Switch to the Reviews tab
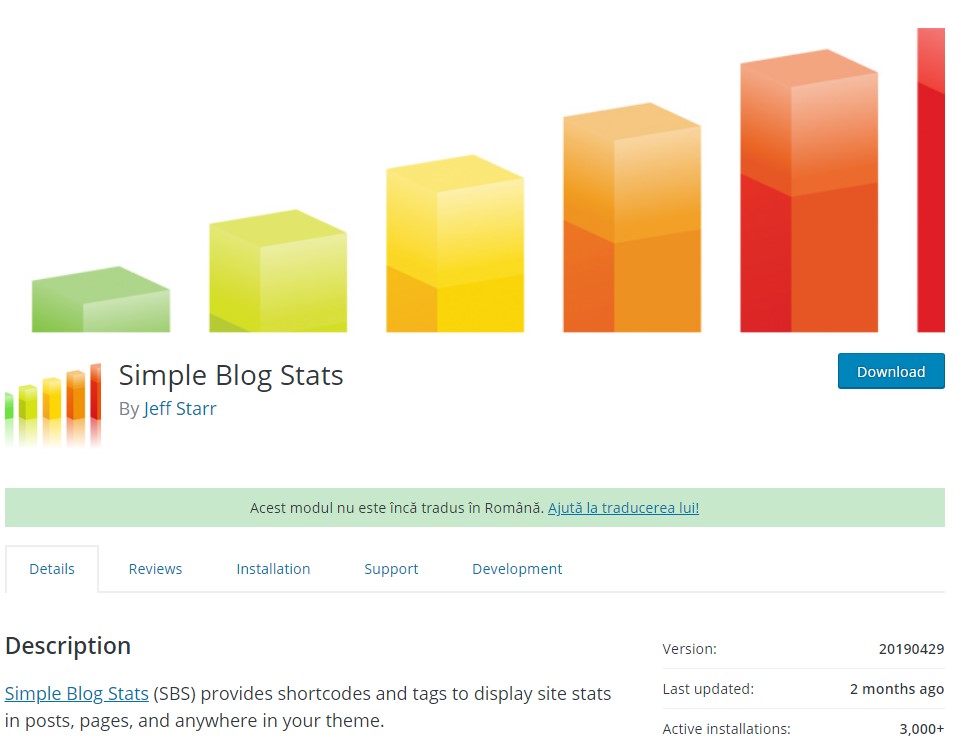This screenshot has height=740, width=965. point(155,569)
